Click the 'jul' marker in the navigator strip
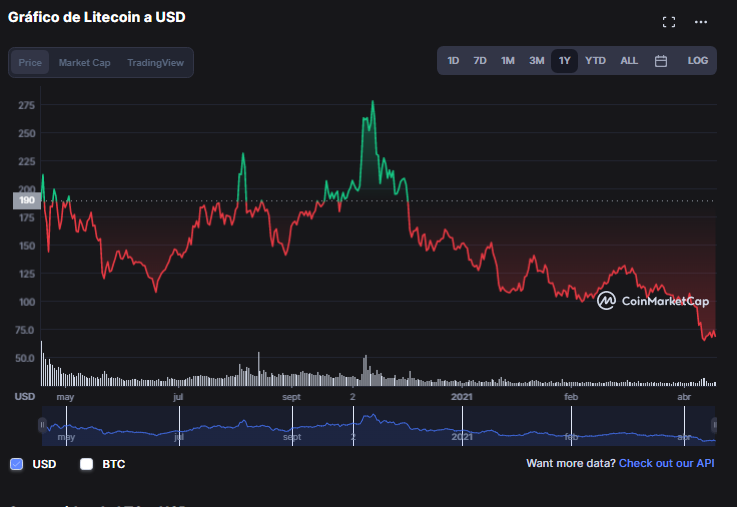Image resolution: width=737 pixels, height=507 pixels. pyautogui.click(x=179, y=437)
